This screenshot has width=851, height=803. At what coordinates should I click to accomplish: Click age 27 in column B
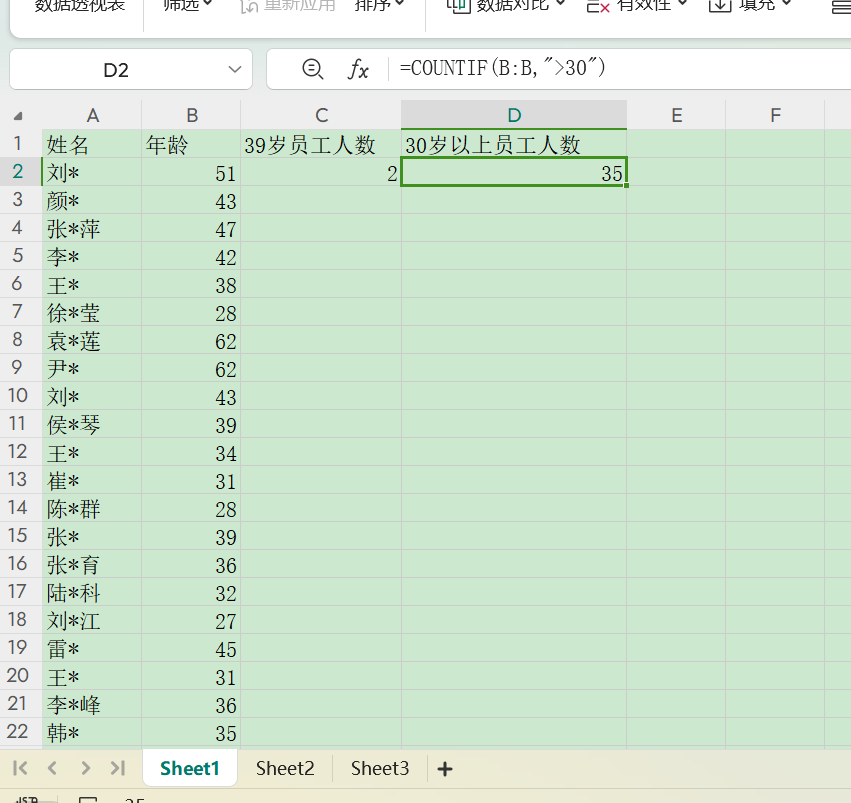pyautogui.click(x=226, y=621)
